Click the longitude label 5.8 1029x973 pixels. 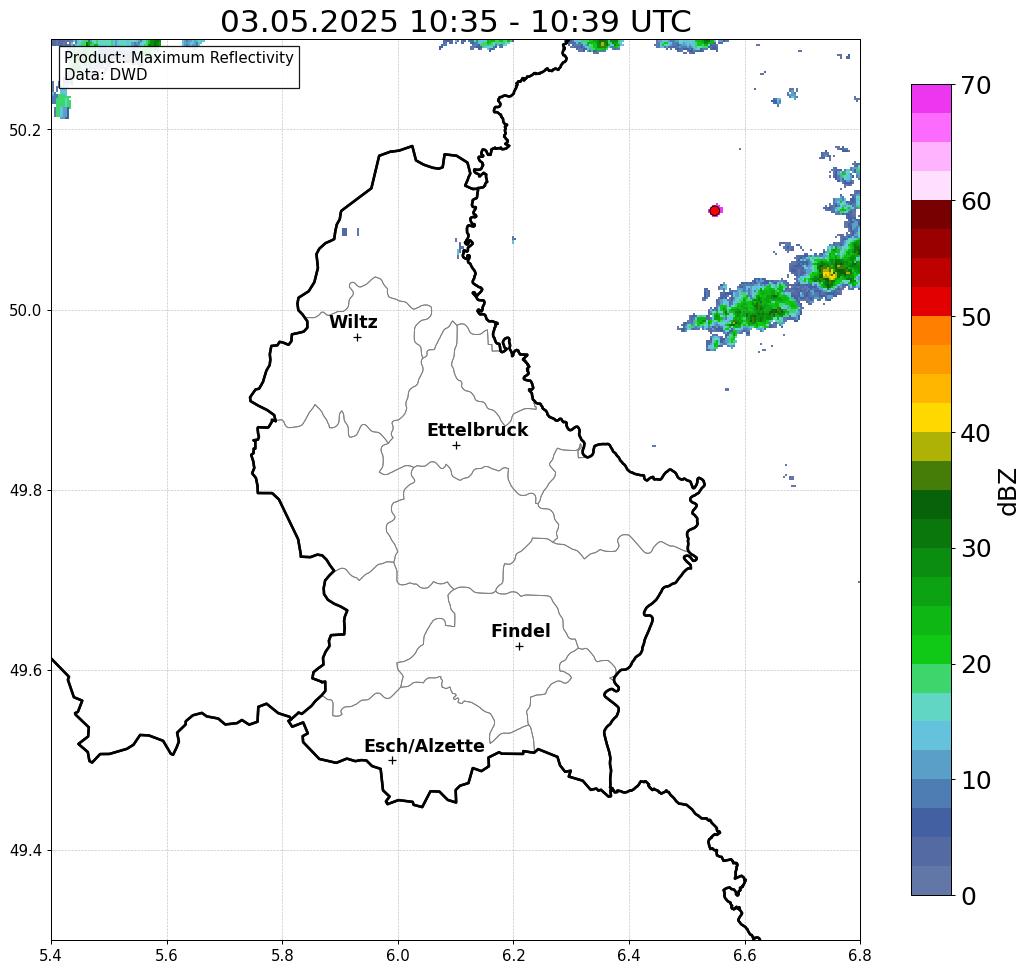click(x=282, y=955)
